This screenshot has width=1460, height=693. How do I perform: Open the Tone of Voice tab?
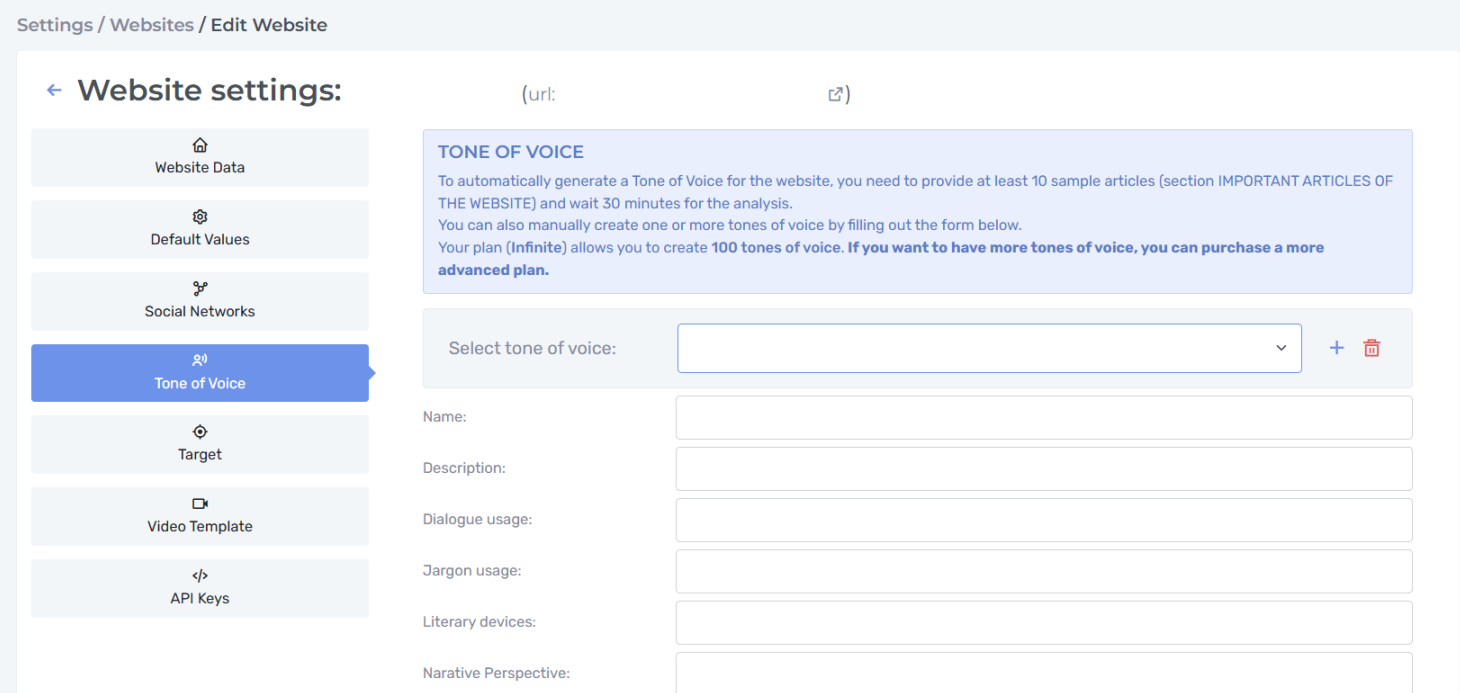[x=200, y=373]
